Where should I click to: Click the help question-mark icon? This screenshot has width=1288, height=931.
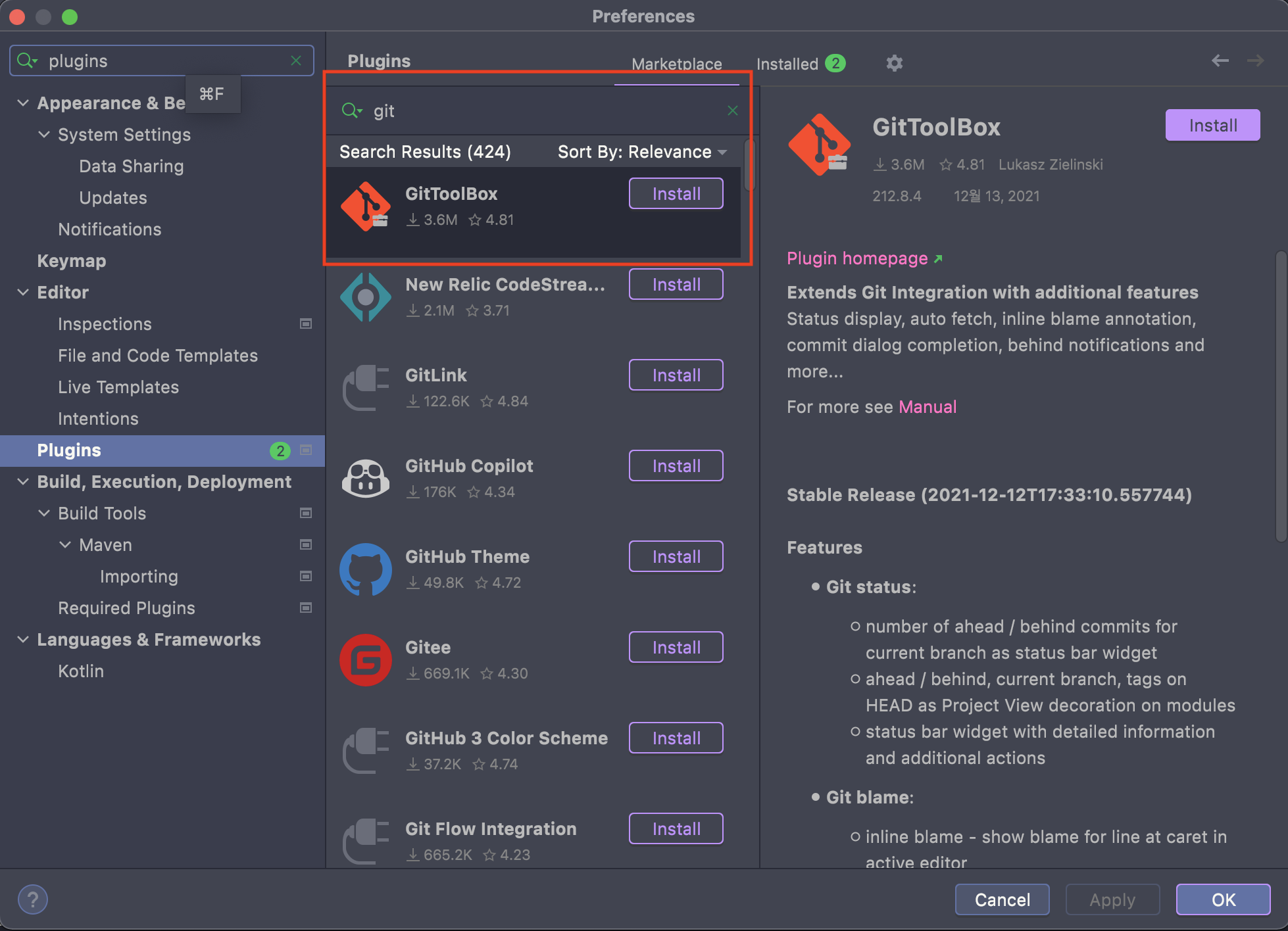tap(33, 899)
